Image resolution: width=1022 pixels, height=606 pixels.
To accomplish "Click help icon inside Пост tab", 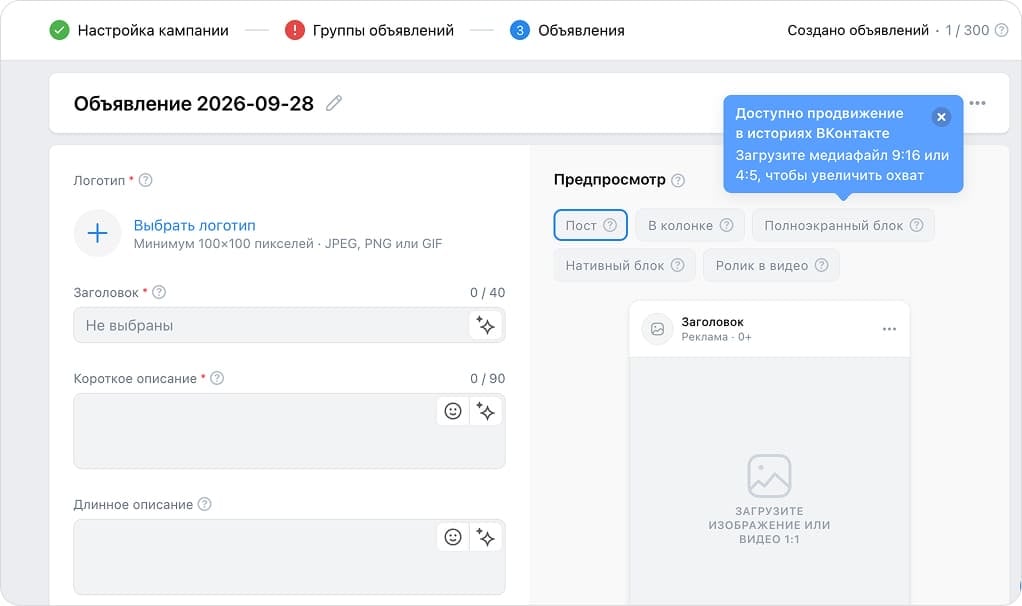I will click(x=610, y=225).
